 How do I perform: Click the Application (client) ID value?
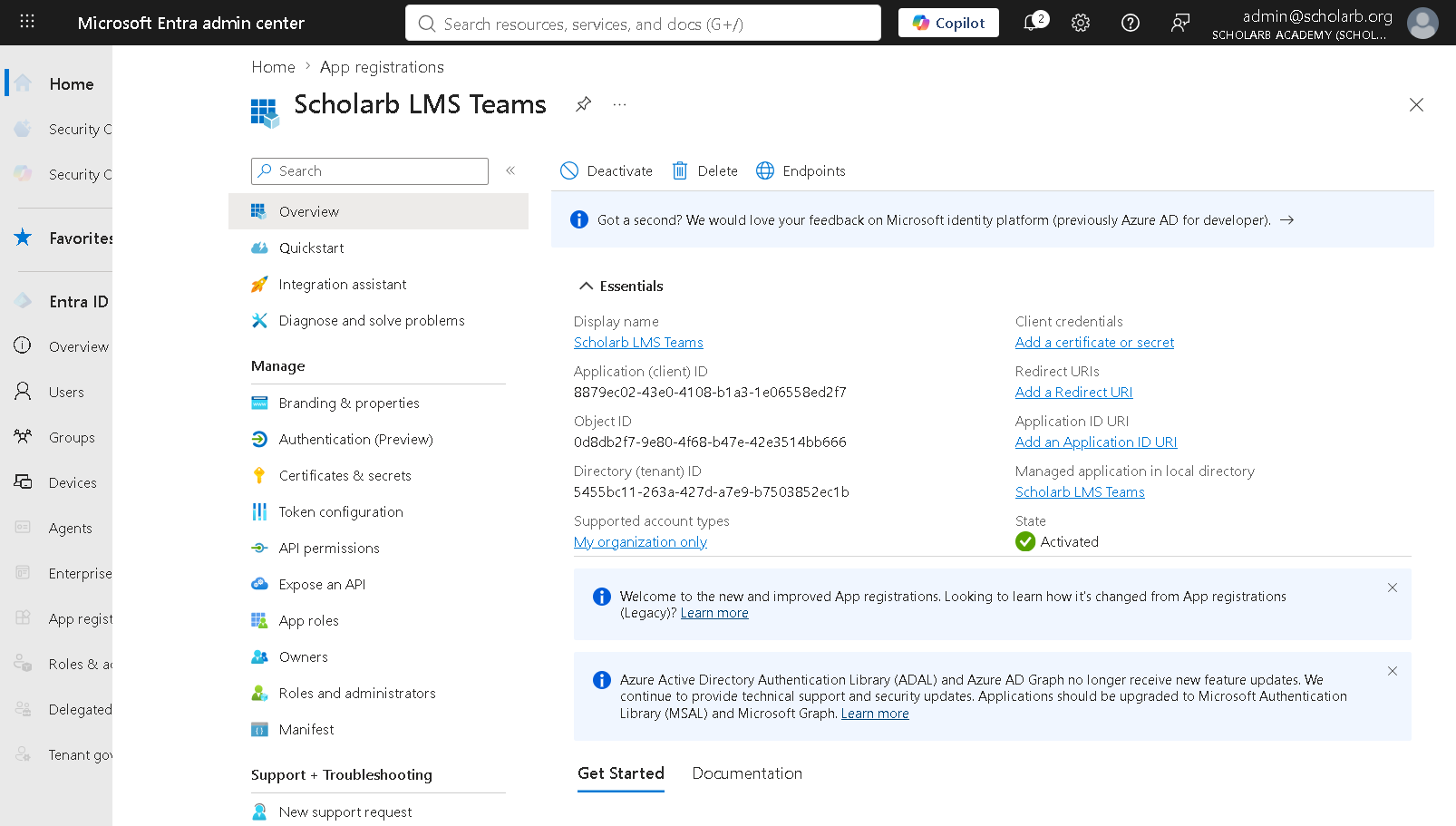[710, 392]
